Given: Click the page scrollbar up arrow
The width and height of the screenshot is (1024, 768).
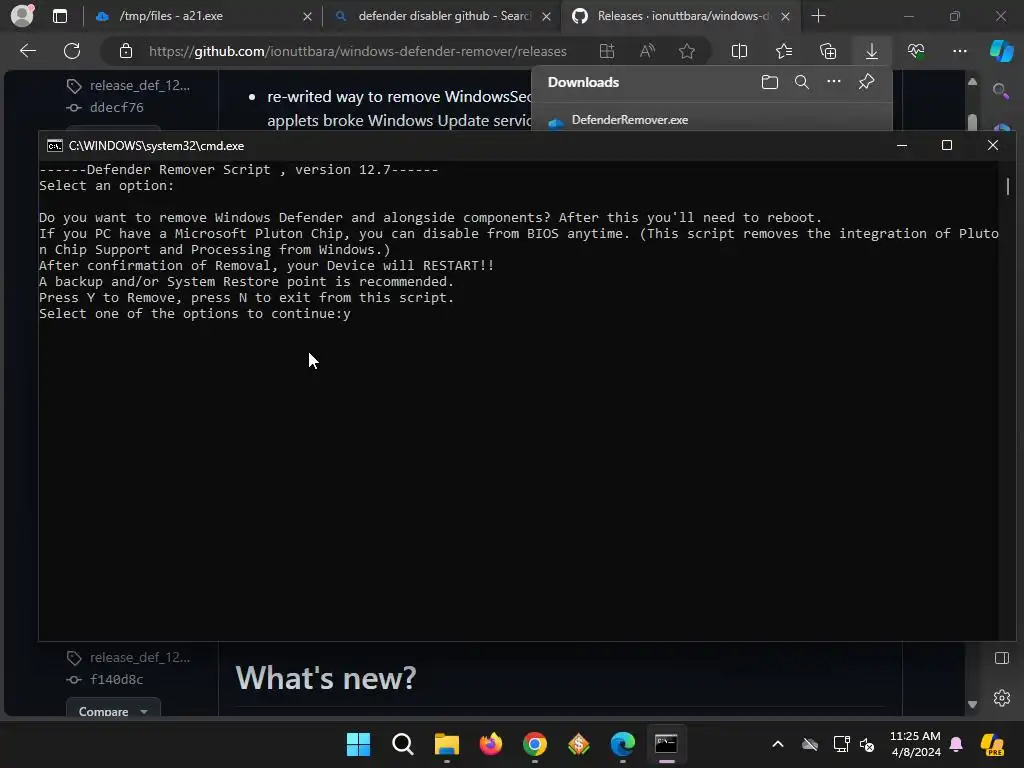Looking at the screenshot, I should point(972,82).
